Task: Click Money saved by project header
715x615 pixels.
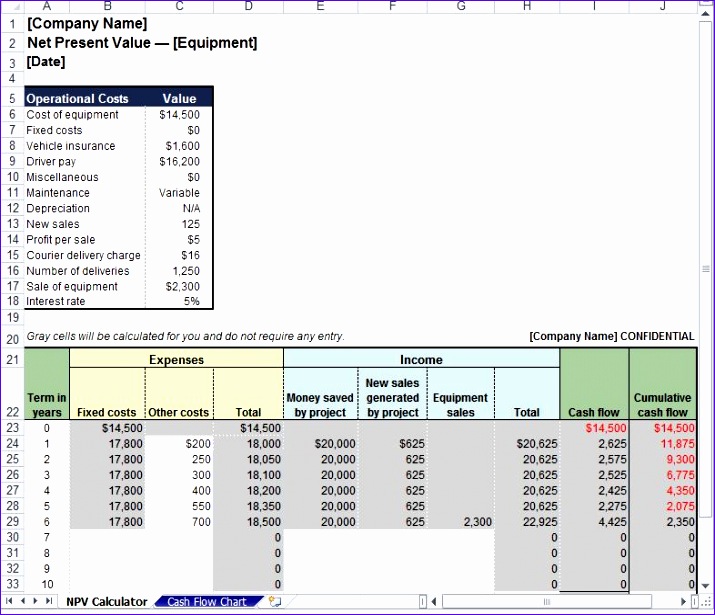Action: pos(321,394)
